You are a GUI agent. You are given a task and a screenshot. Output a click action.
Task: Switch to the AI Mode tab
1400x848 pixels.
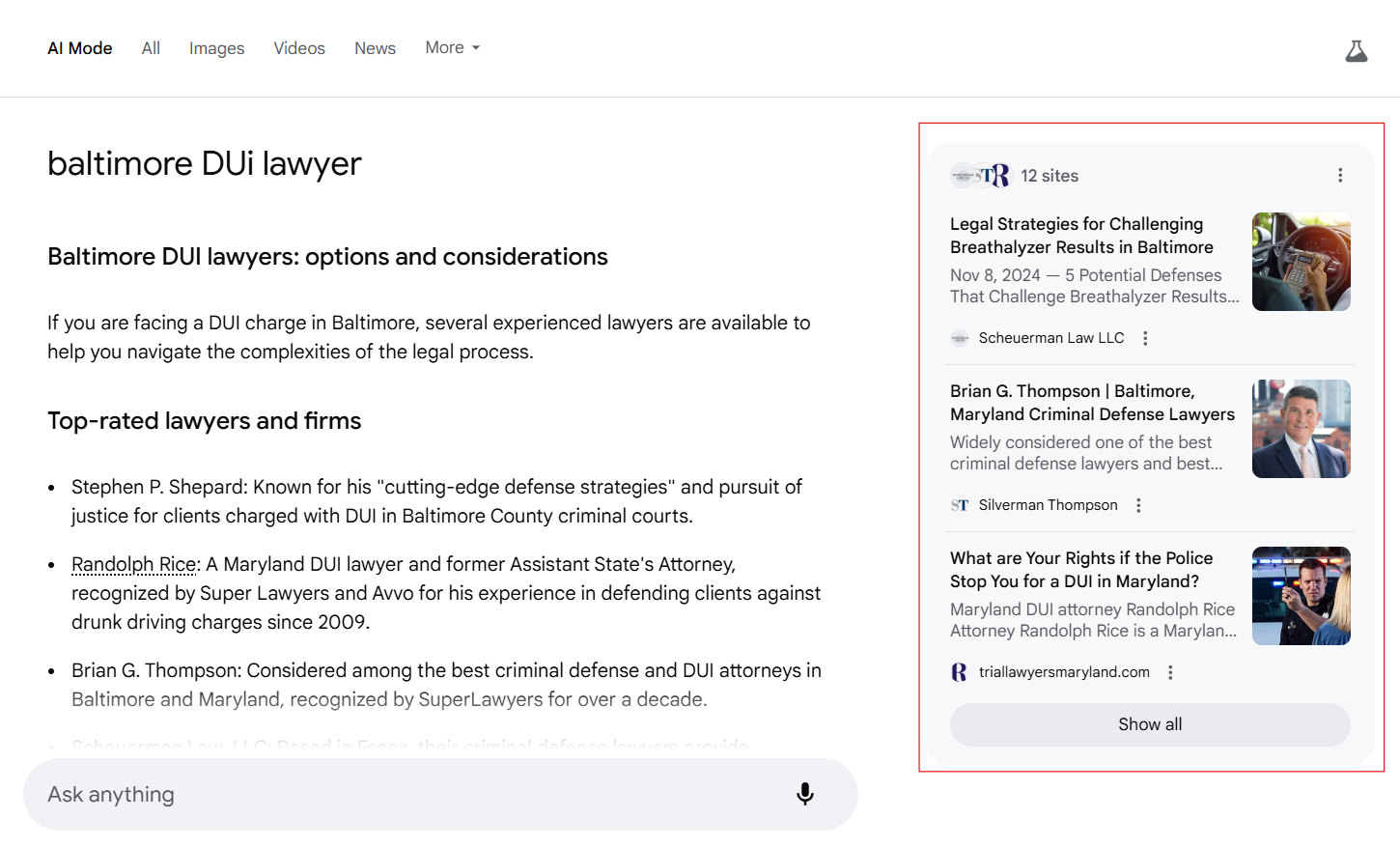click(x=80, y=48)
